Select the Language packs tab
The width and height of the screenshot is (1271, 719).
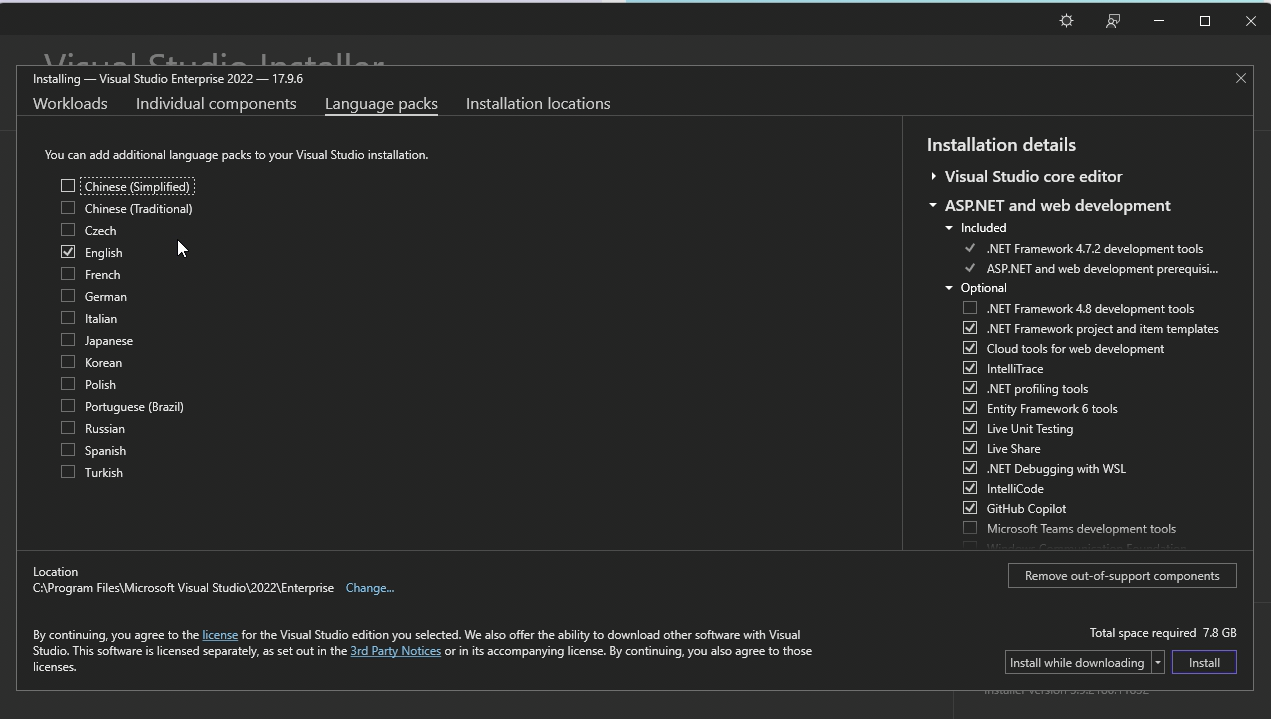tap(381, 104)
